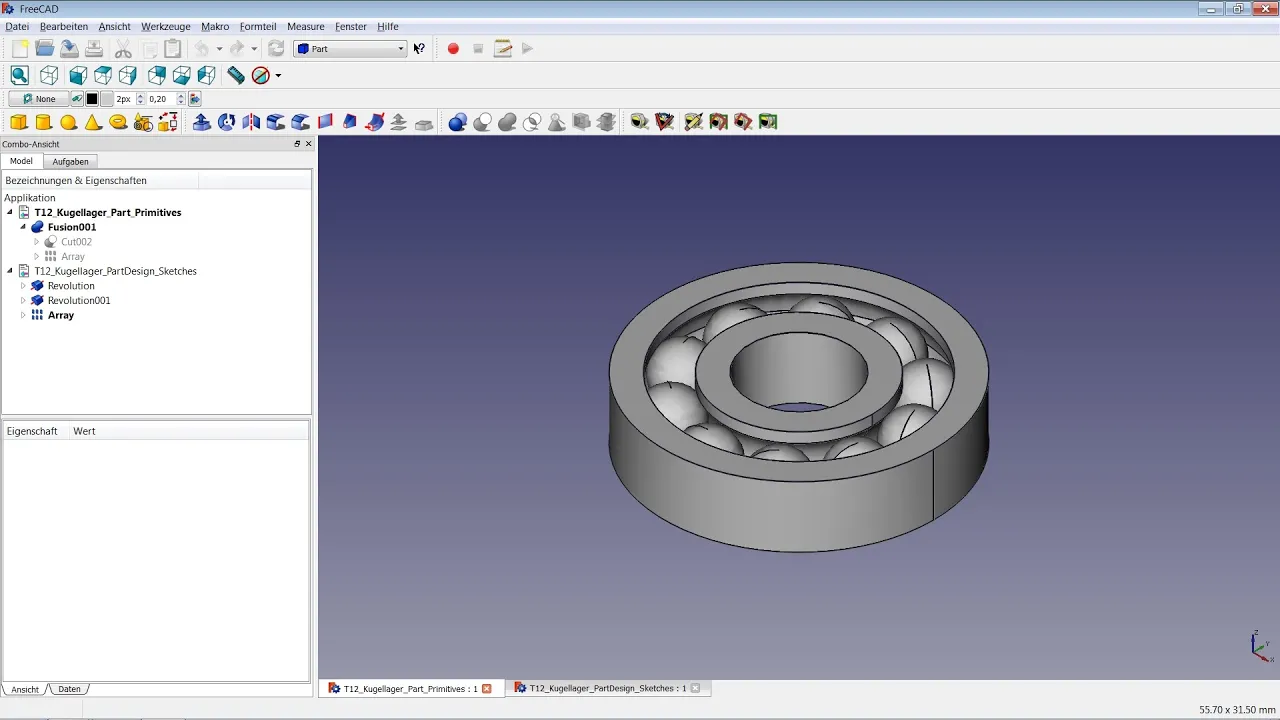This screenshot has width=1280, height=720.
Task: Open a file with the folder icon
Action: point(44,48)
